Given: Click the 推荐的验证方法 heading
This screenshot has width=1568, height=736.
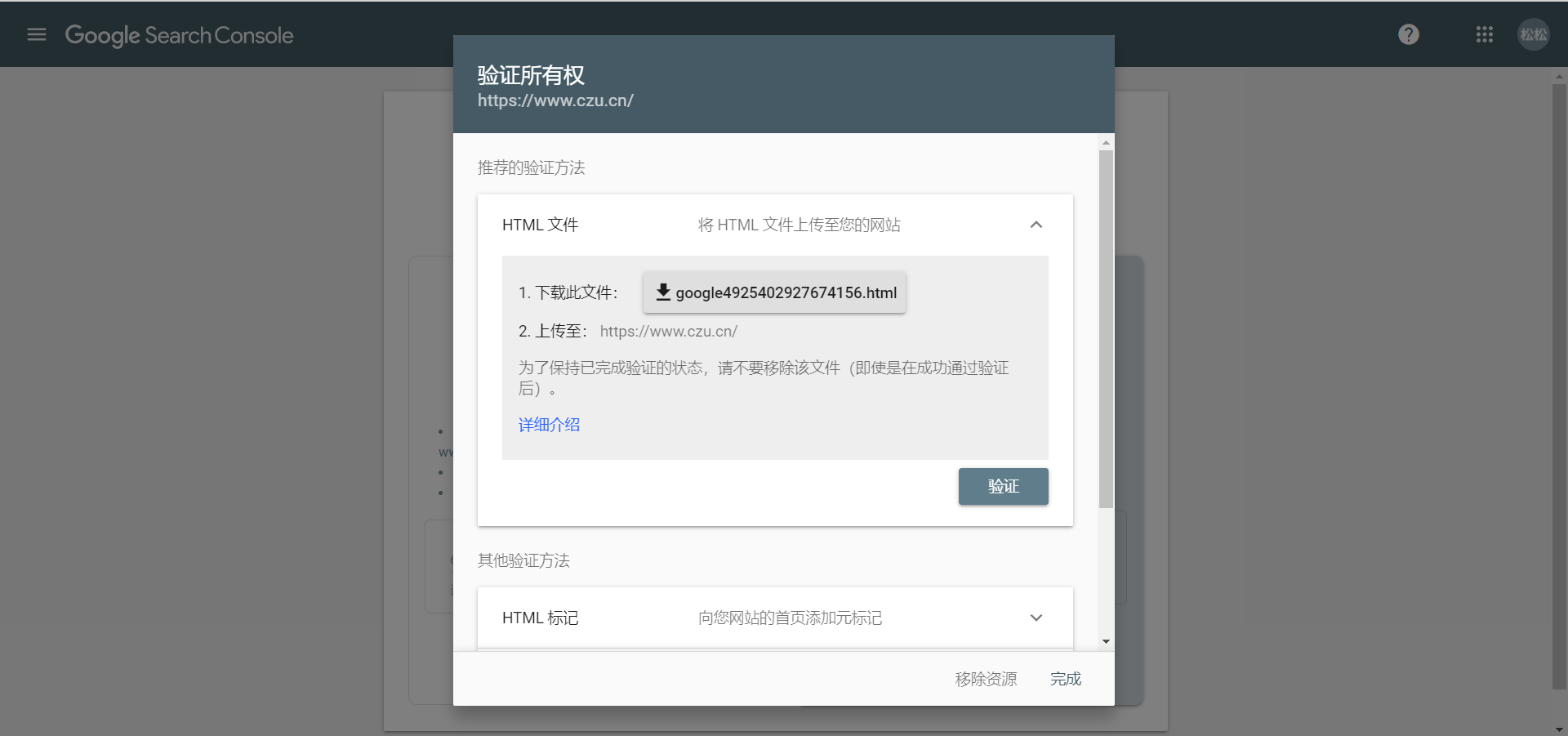Looking at the screenshot, I should pos(531,167).
